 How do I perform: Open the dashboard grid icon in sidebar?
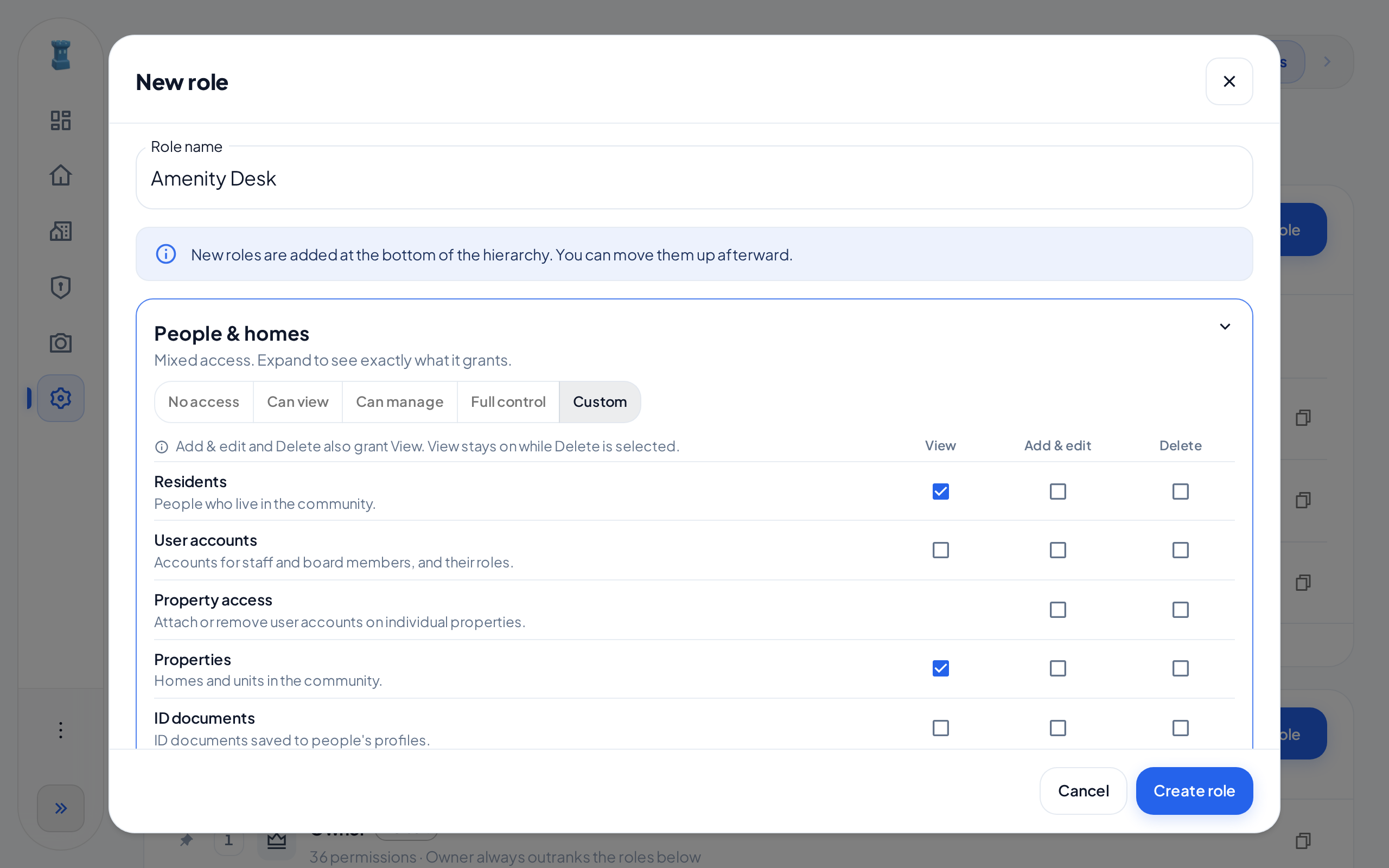(x=60, y=120)
